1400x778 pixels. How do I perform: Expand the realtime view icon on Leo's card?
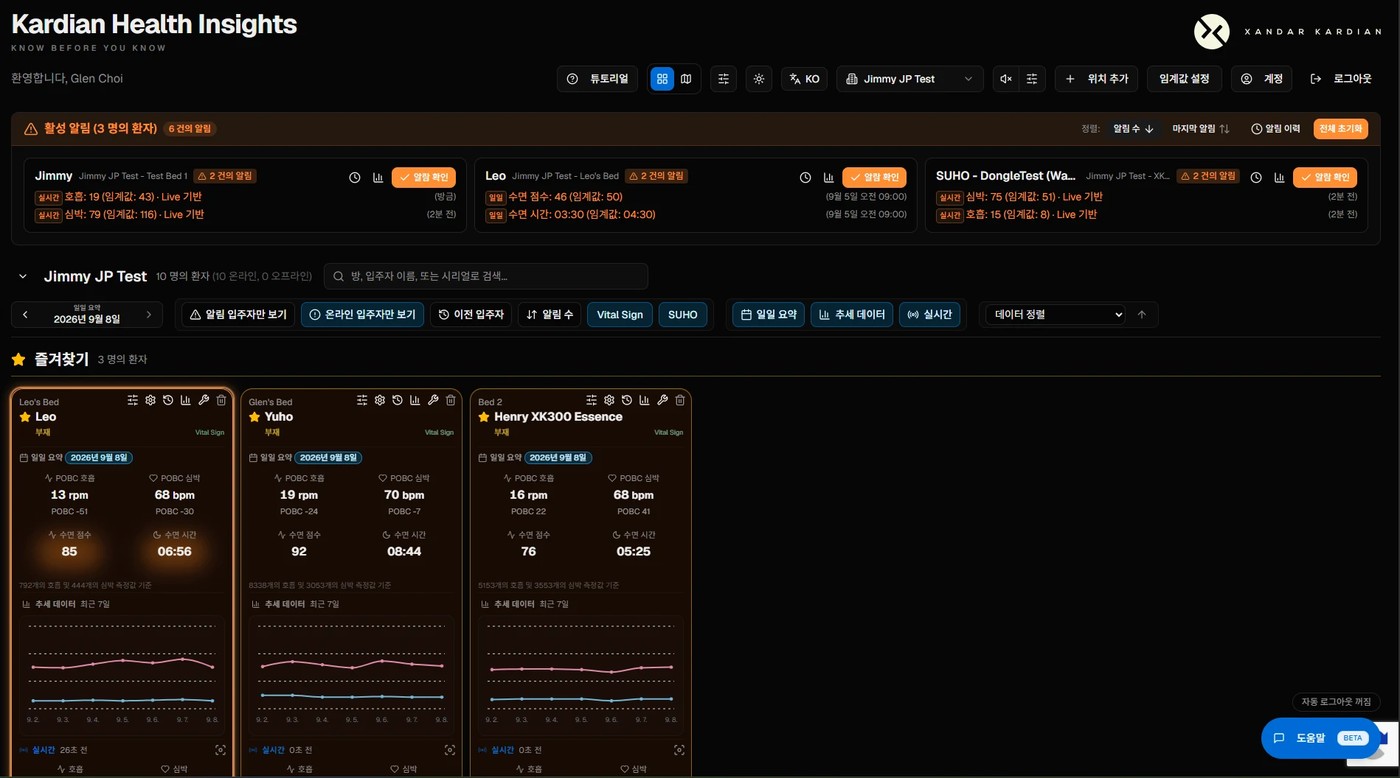[220, 750]
